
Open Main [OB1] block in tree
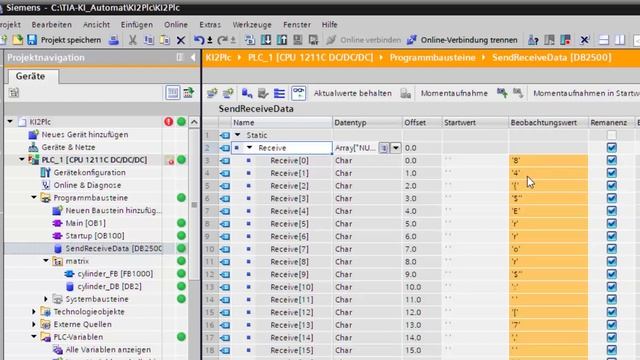click(85, 223)
